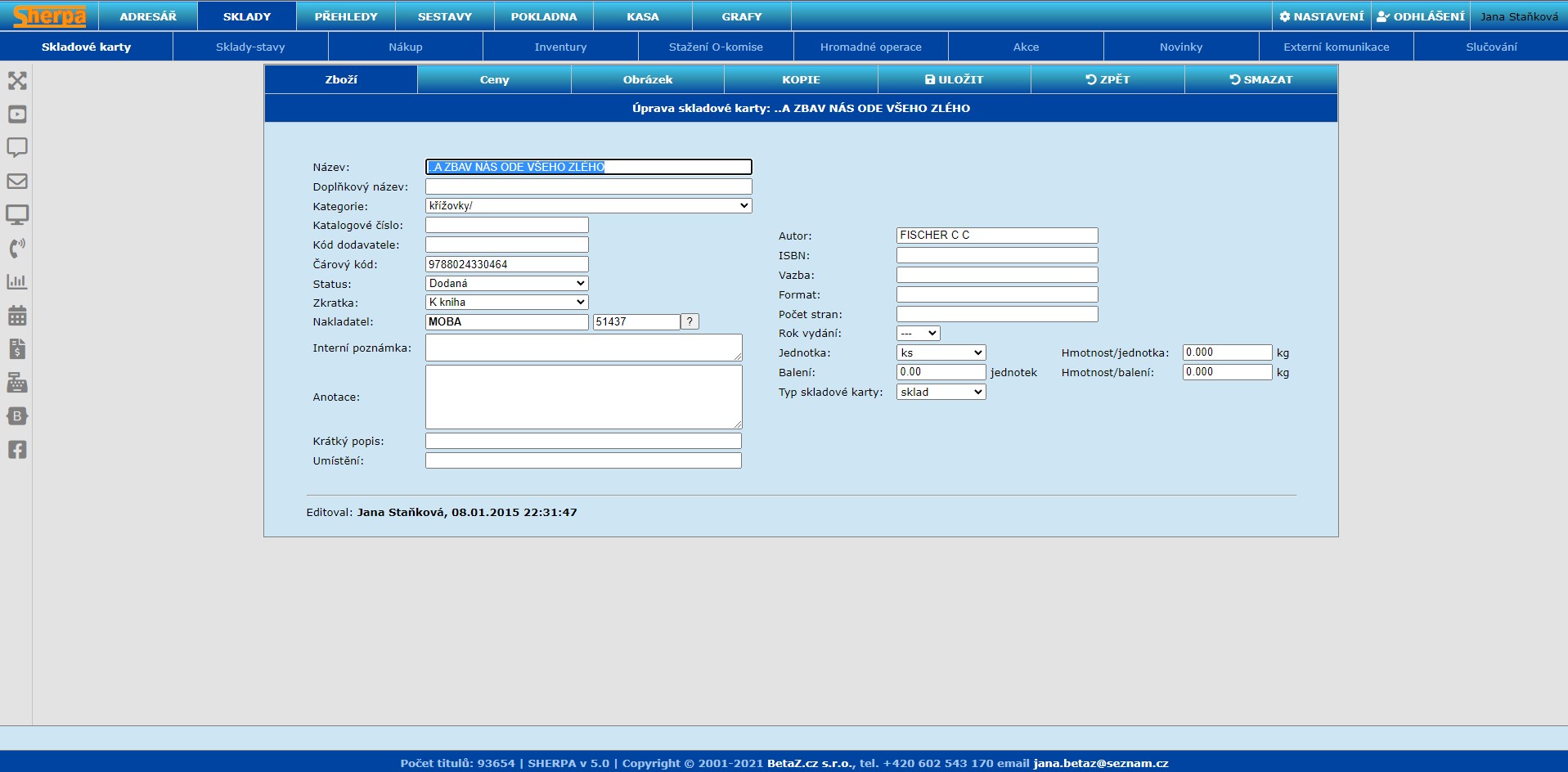Click the phone call icon in sidebar
This screenshot has width=1568, height=772.
click(17, 249)
